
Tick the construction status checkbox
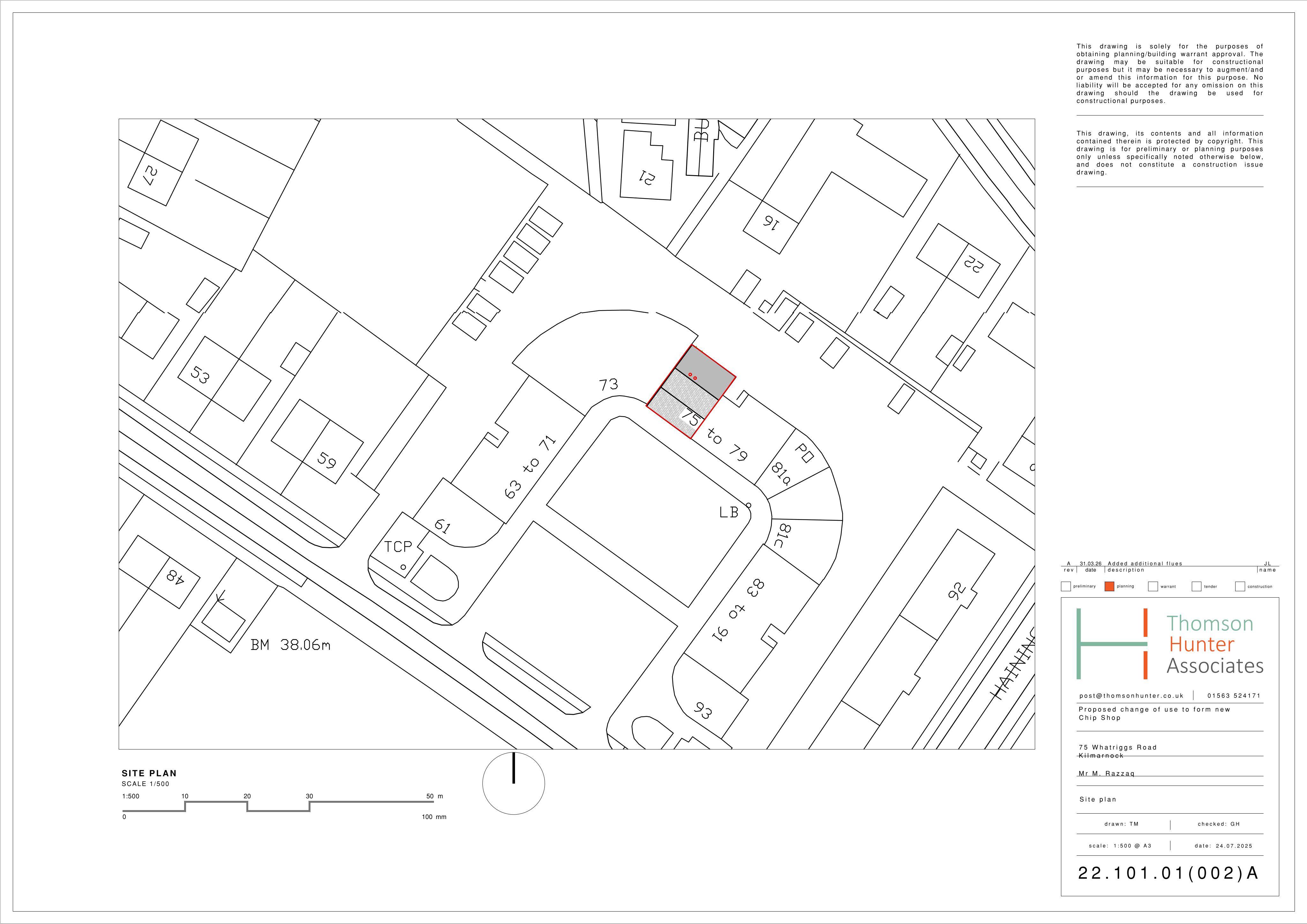[x=1240, y=586]
